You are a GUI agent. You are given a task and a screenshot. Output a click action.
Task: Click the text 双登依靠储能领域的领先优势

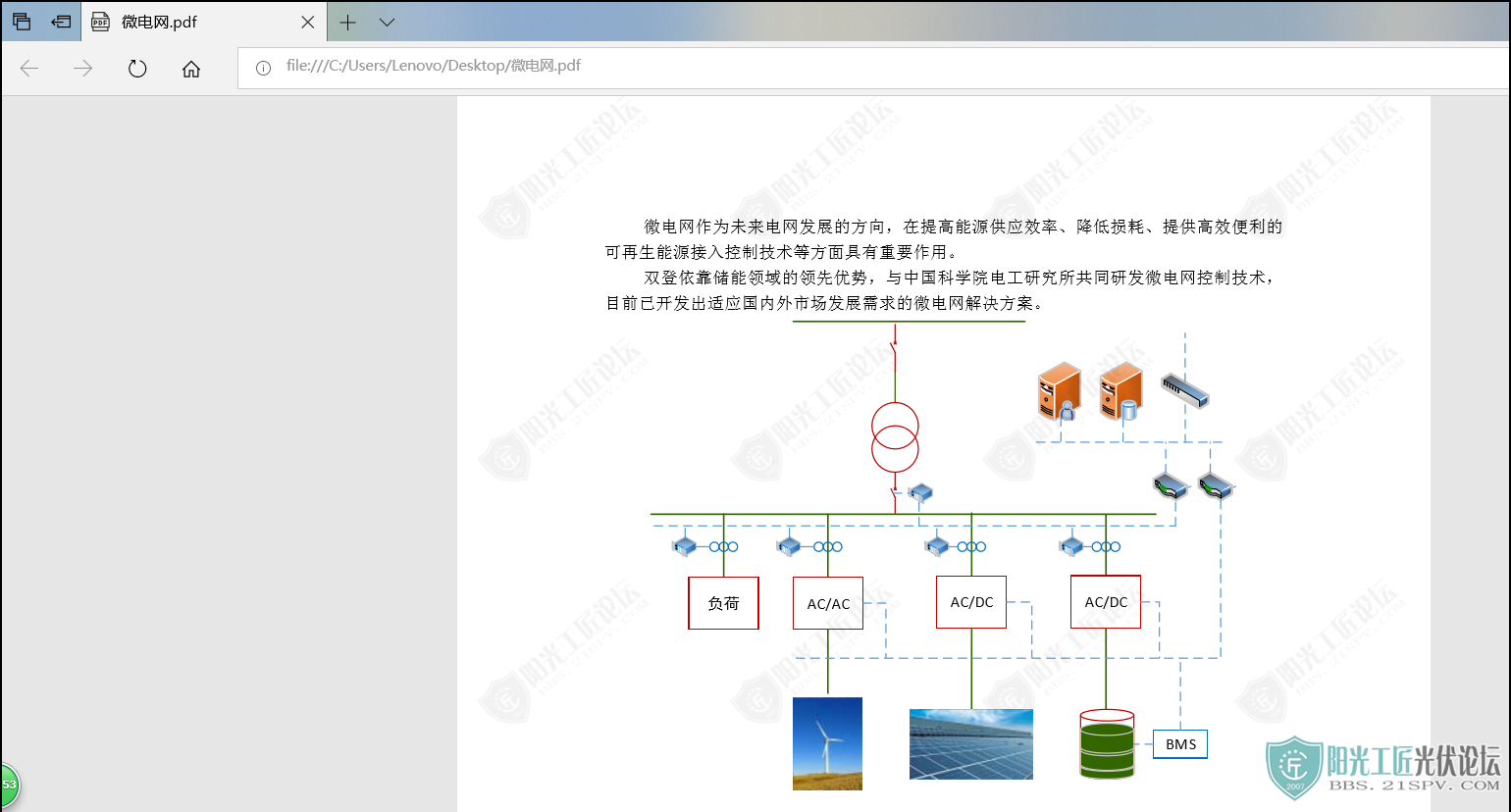tap(756, 279)
